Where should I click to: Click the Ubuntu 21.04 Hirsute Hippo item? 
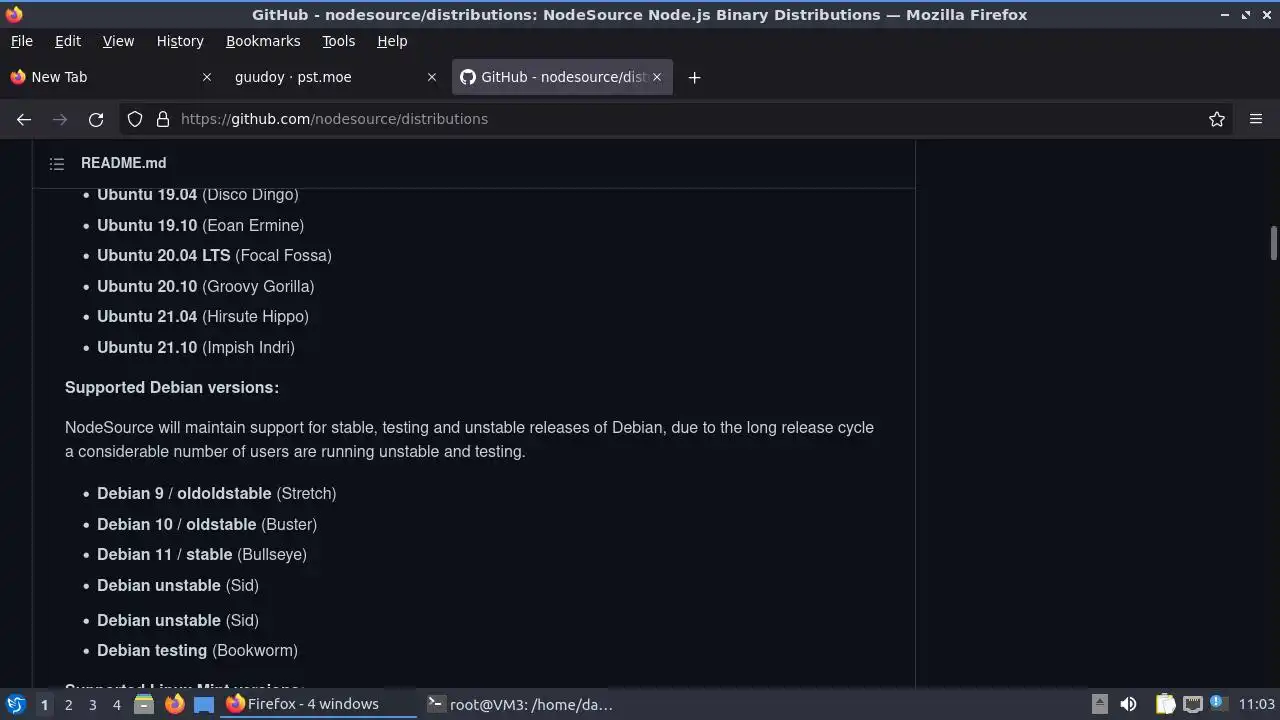[203, 316]
